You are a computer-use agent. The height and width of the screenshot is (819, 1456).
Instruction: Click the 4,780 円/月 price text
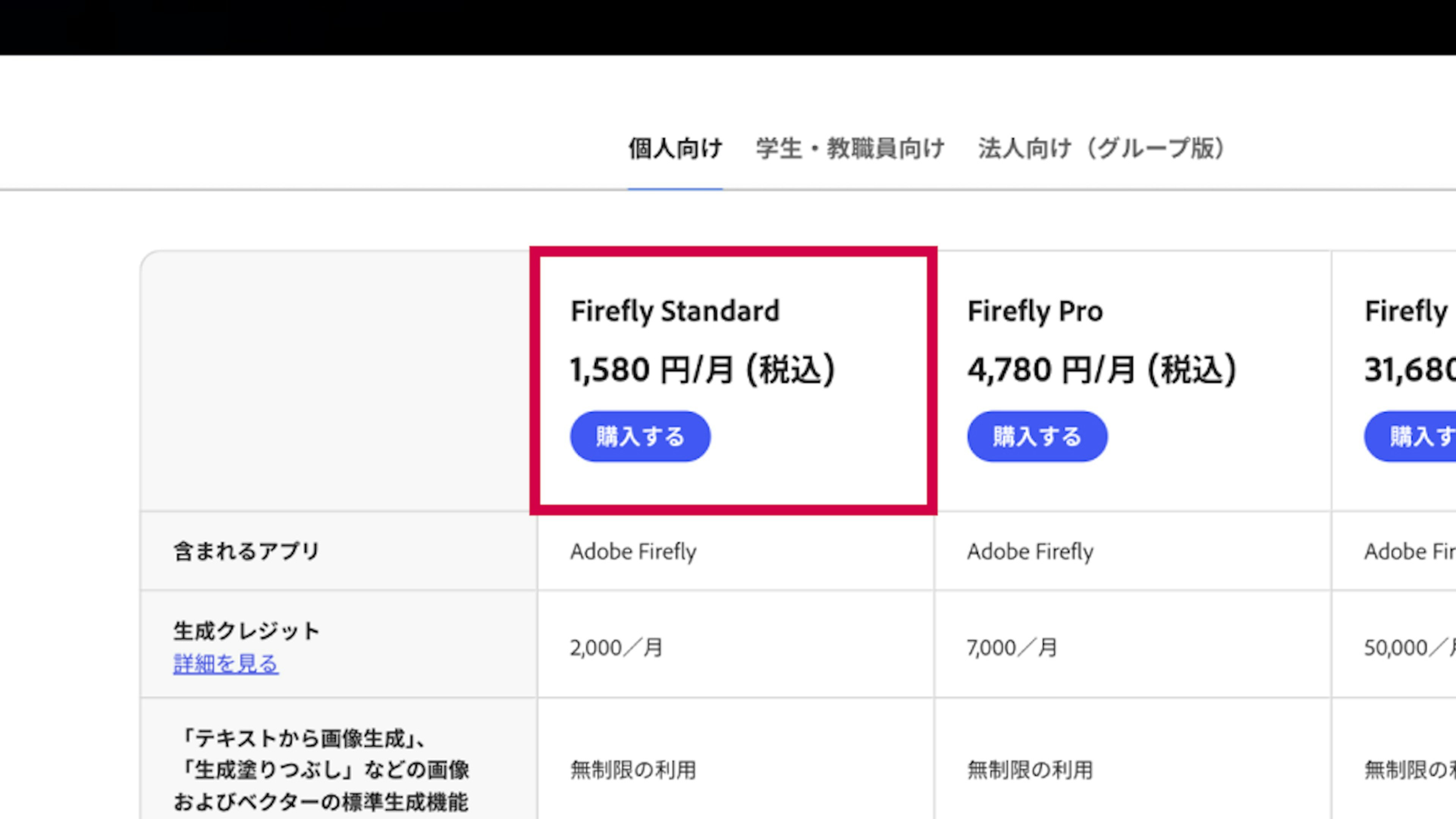click(1101, 370)
